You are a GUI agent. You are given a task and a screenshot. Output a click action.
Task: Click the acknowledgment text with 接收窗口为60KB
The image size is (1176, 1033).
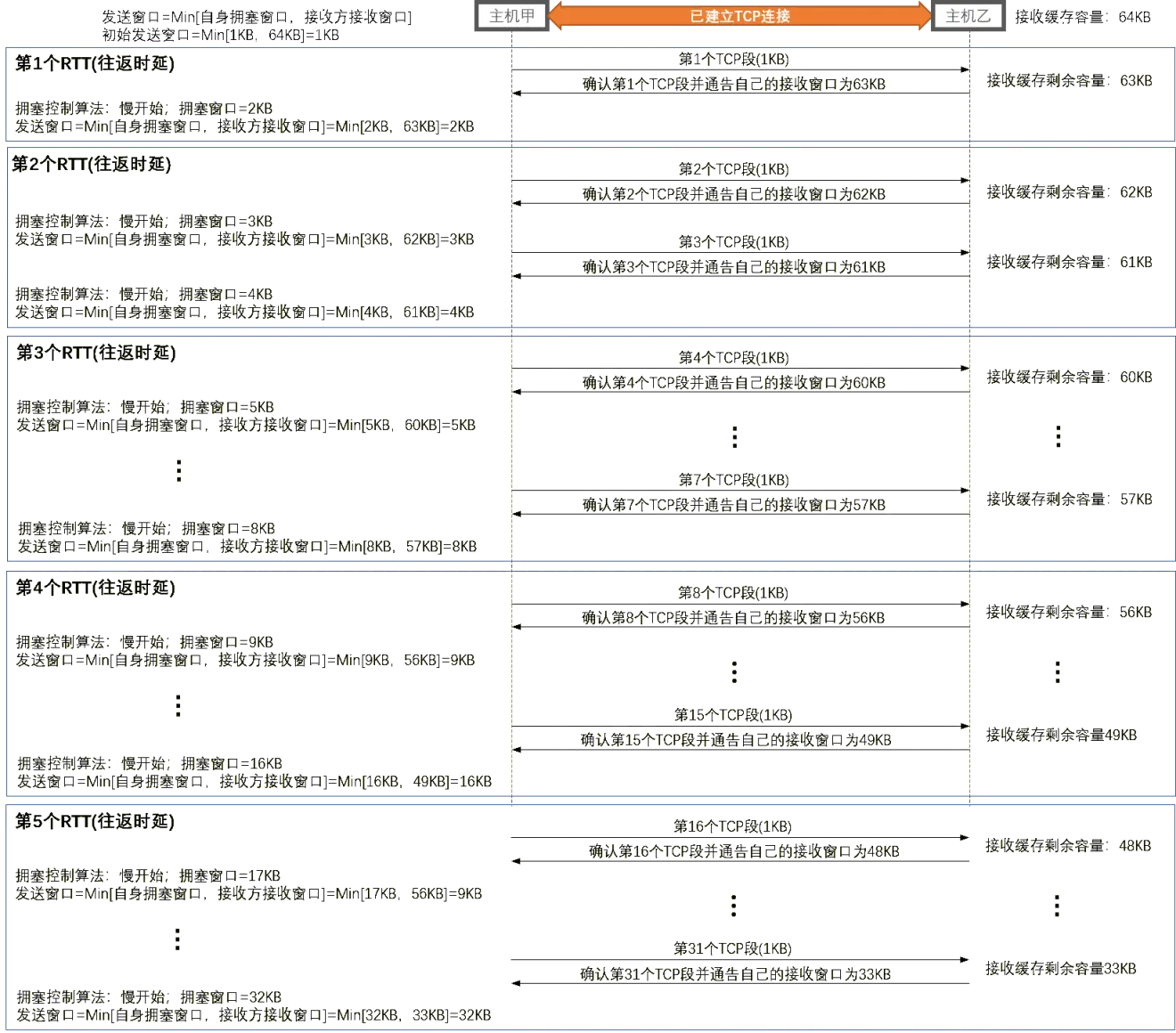(x=734, y=383)
